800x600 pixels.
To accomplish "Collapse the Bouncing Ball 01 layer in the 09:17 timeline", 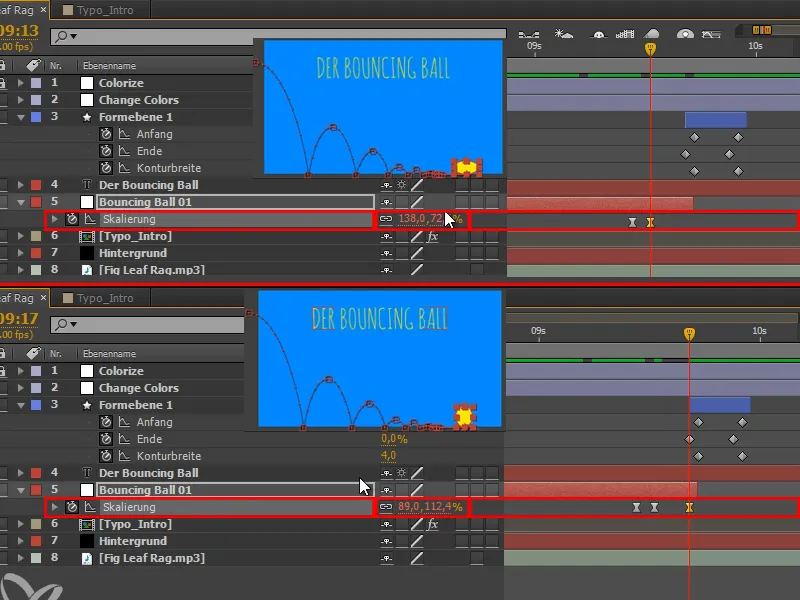I will [x=20, y=490].
